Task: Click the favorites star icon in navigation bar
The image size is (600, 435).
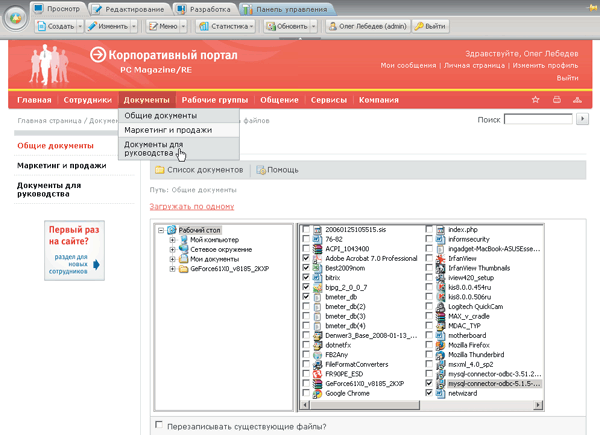Action: pyautogui.click(x=535, y=100)
